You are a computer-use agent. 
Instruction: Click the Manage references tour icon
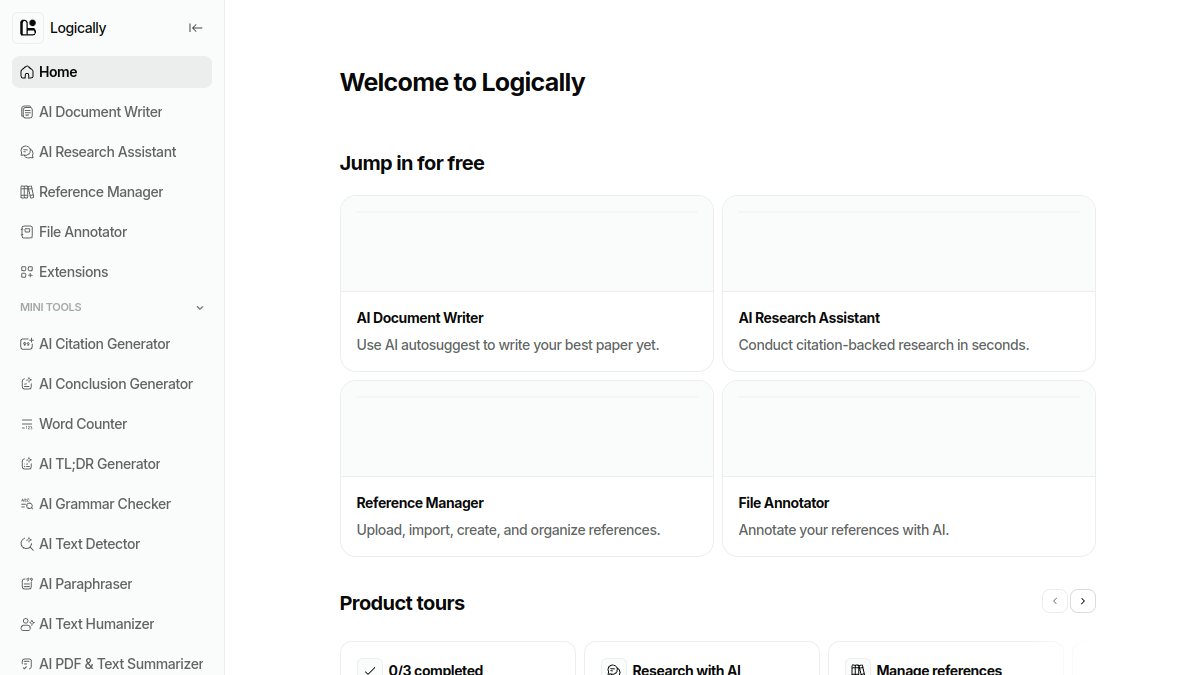click(x=858, y=668)
